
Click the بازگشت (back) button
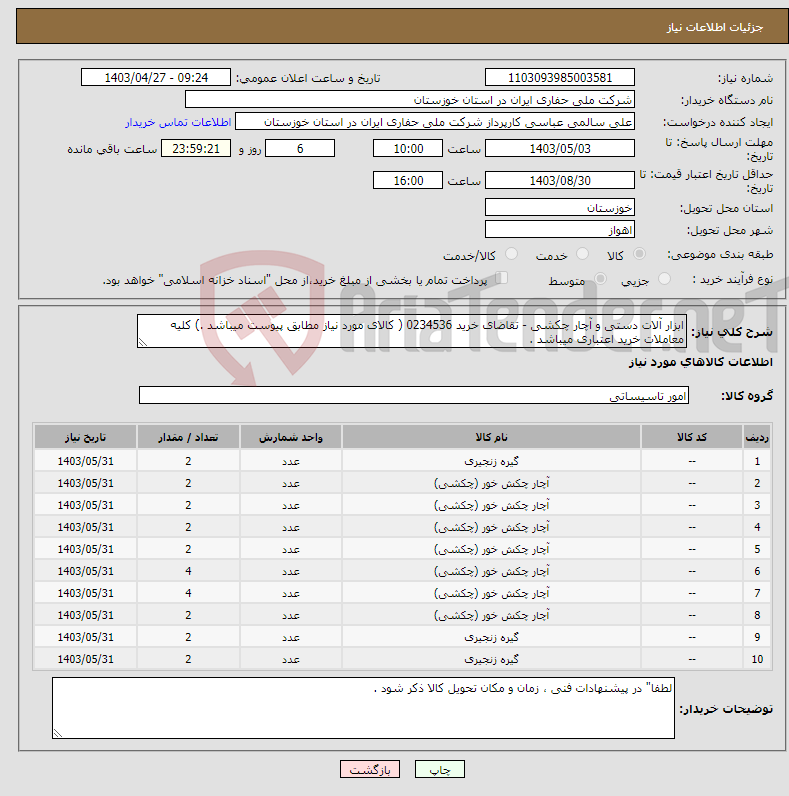(x=370, y=770)
